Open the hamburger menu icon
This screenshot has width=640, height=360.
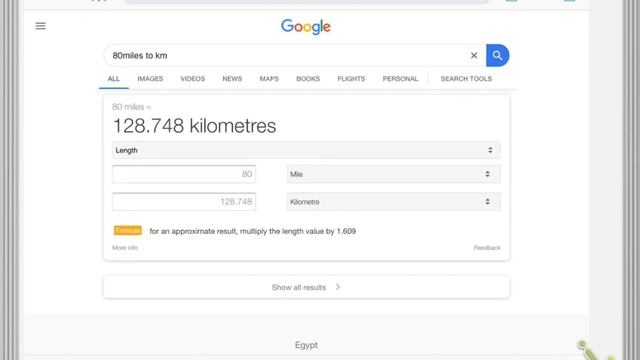pyautogui.click(x=40, y=26)
